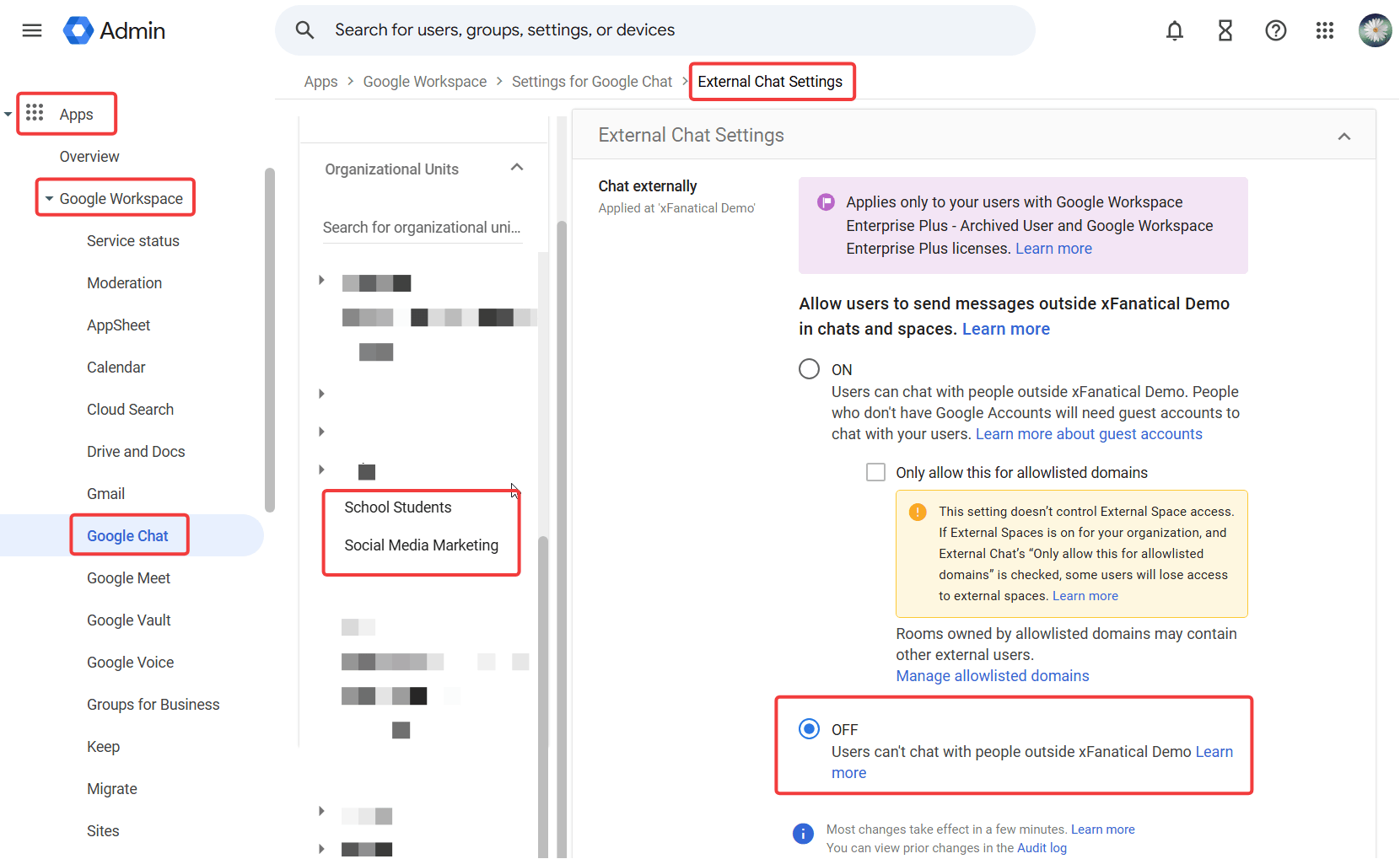The width and height of the screenshot is (1400, 859).
Task: Open Sites settings
Action: click(103, 831)
